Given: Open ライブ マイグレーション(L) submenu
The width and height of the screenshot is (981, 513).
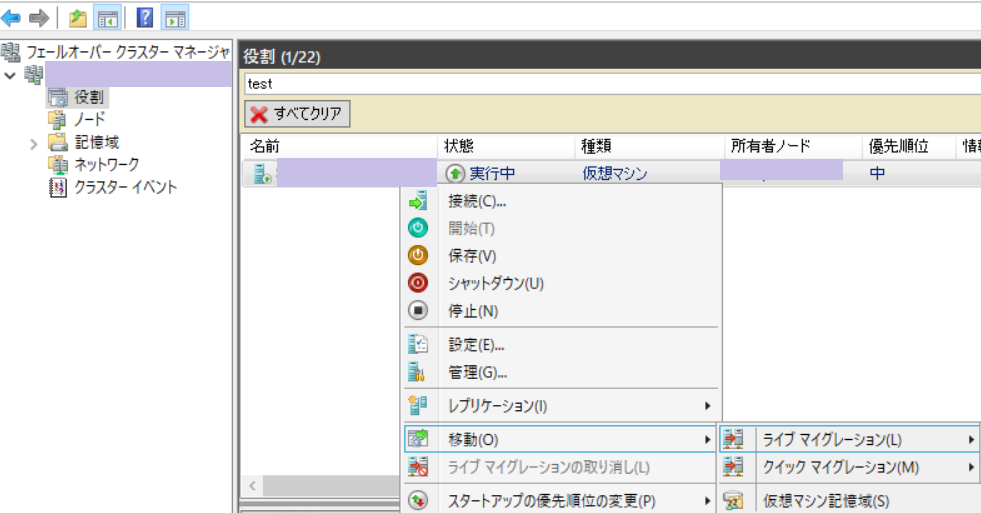Looking at the screenshot, I should [850, 440].
